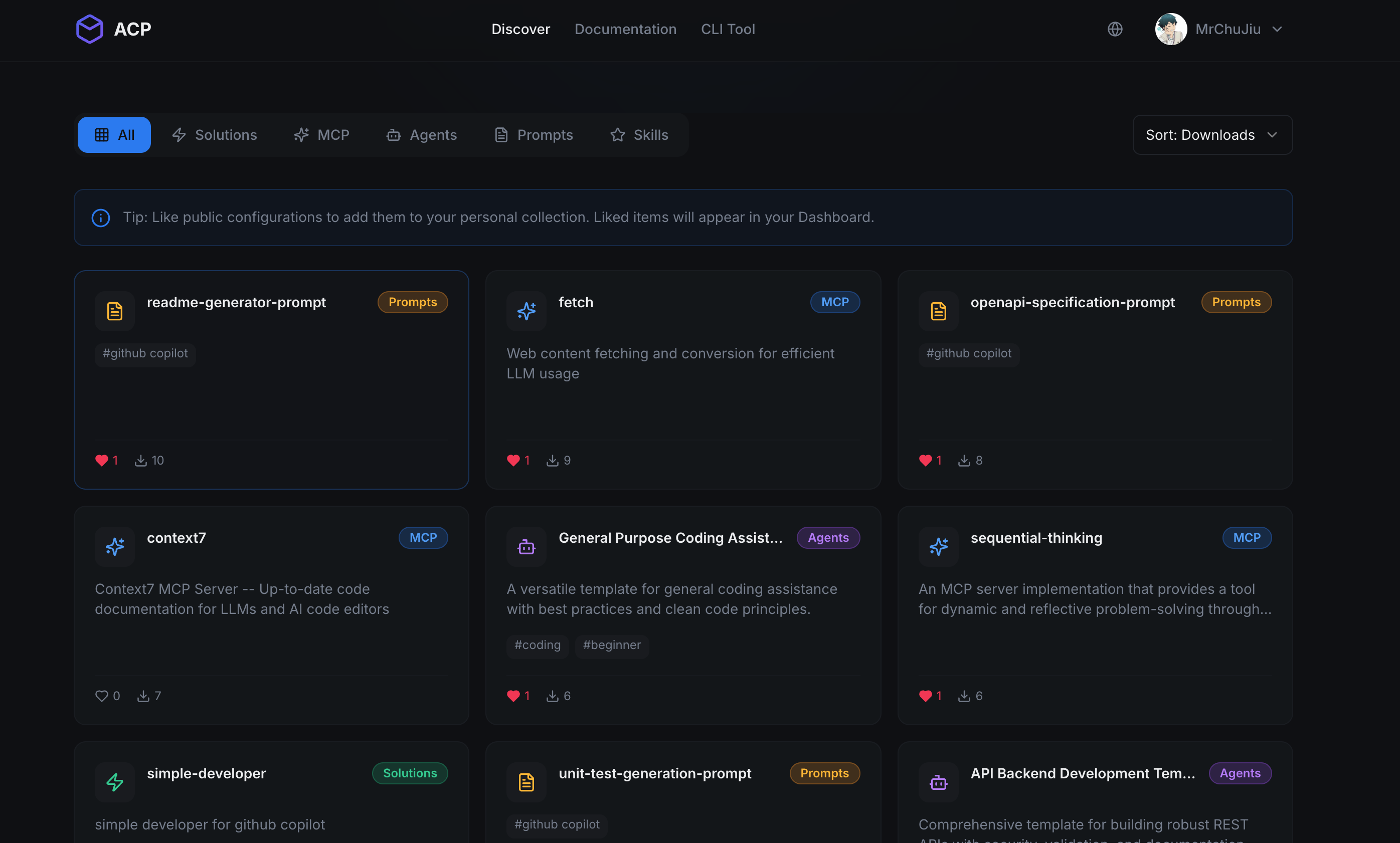This screenshot has width=1400, height=843.
Task: Expand the MrChuJiu account menu chevron
Action: pyautogui.click(x=1277, y=29)
